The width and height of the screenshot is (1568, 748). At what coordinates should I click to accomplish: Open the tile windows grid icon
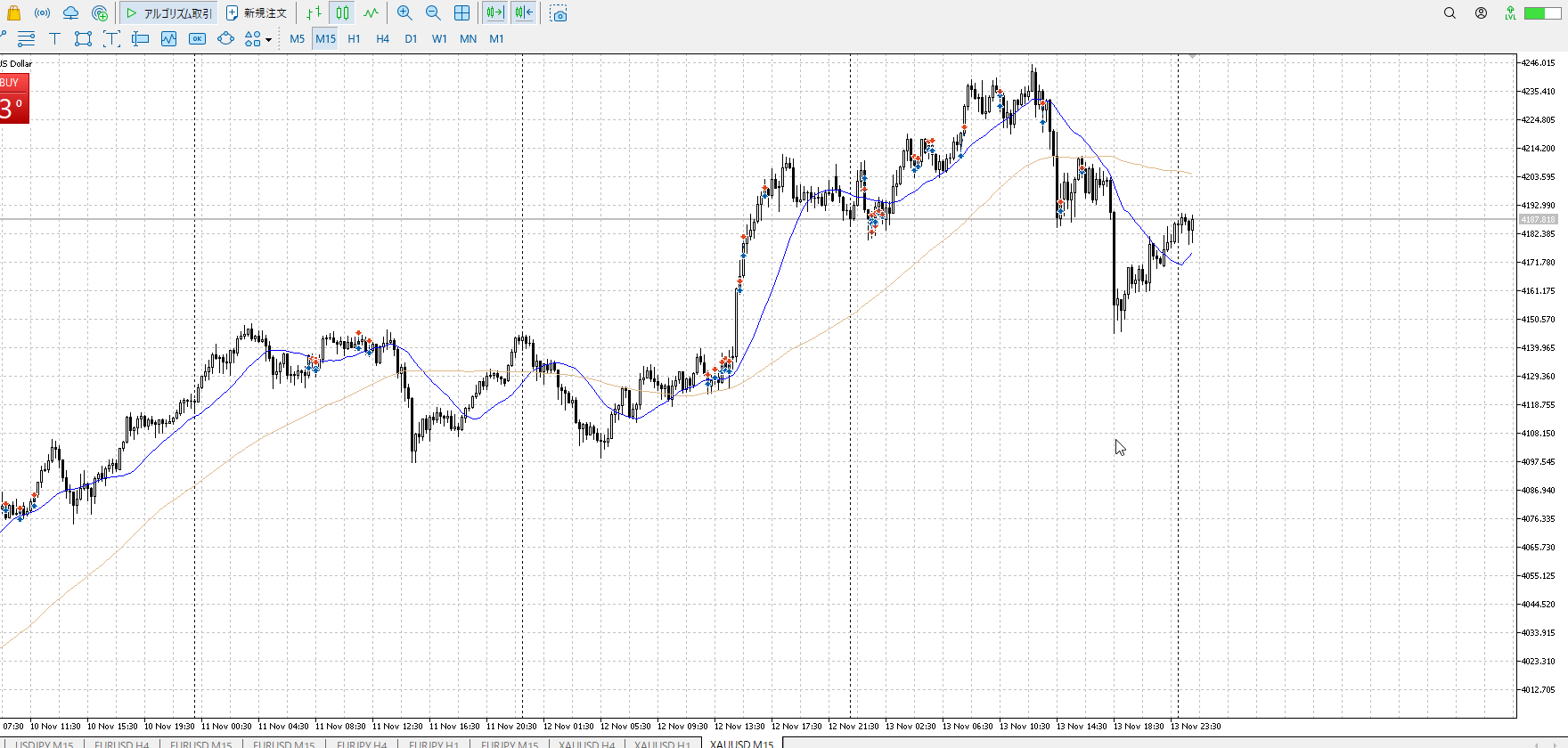(x=461, y=13)
